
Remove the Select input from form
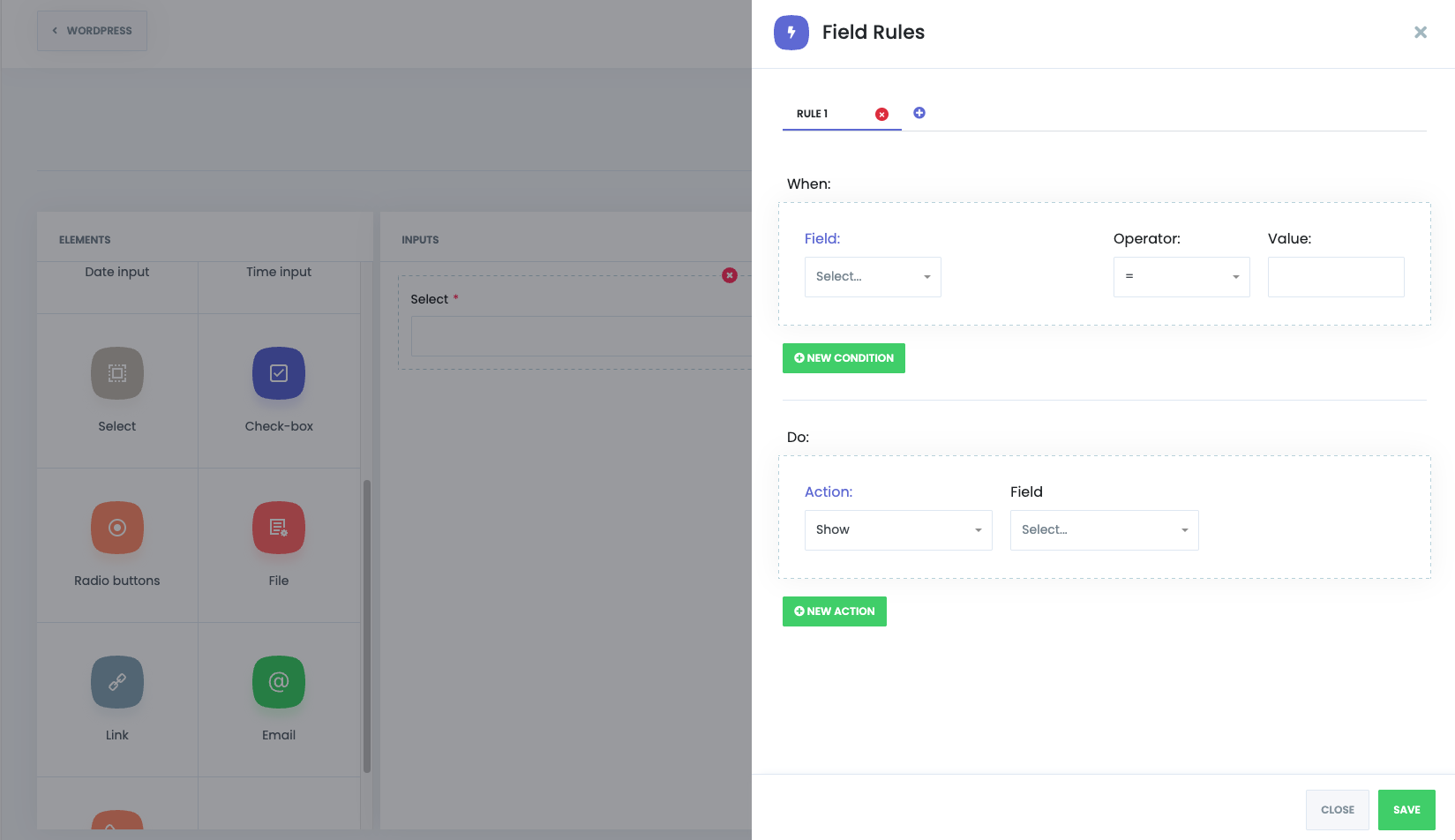730,275
